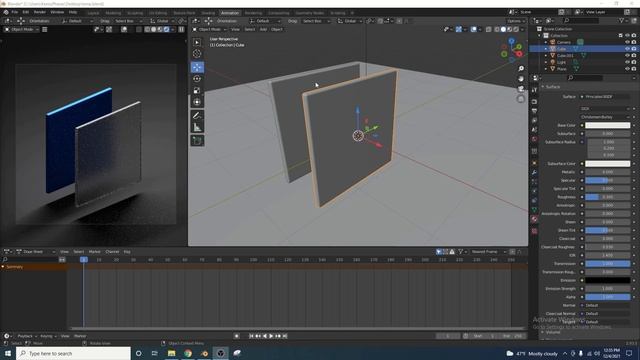Play the animation in reverse

[265, 336]
